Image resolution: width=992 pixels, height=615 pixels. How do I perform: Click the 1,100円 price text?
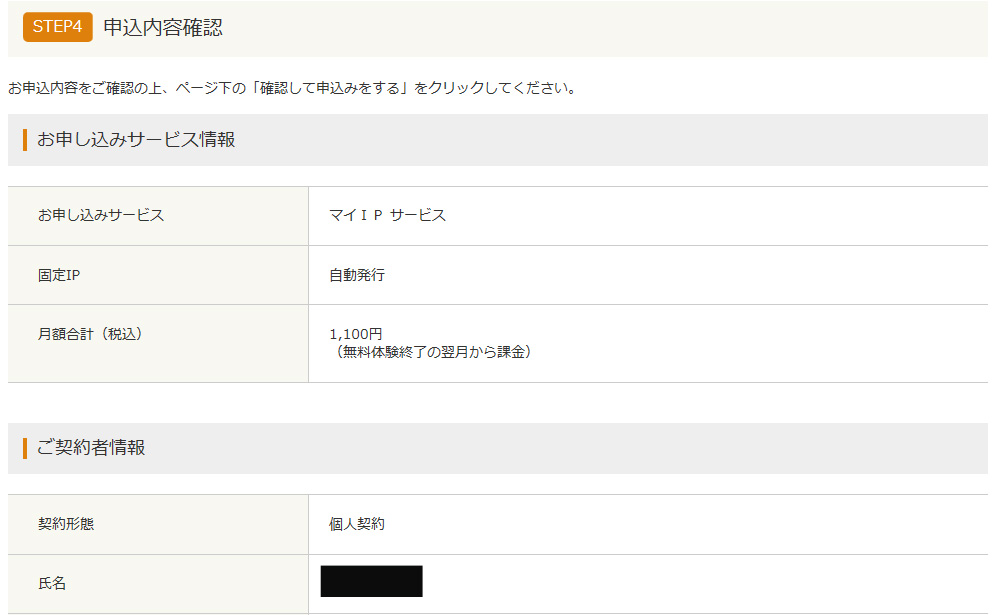point(356,334)
